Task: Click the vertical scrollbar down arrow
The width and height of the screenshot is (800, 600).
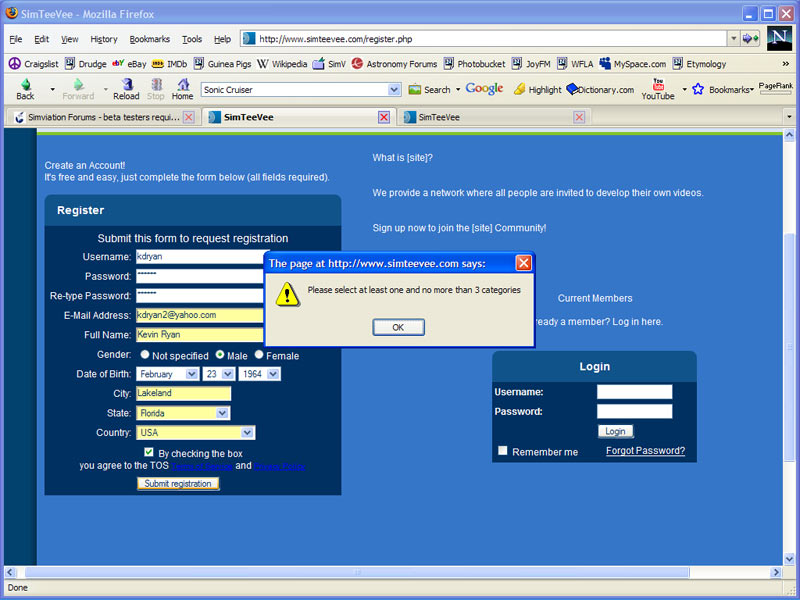Action: (789, 560)
